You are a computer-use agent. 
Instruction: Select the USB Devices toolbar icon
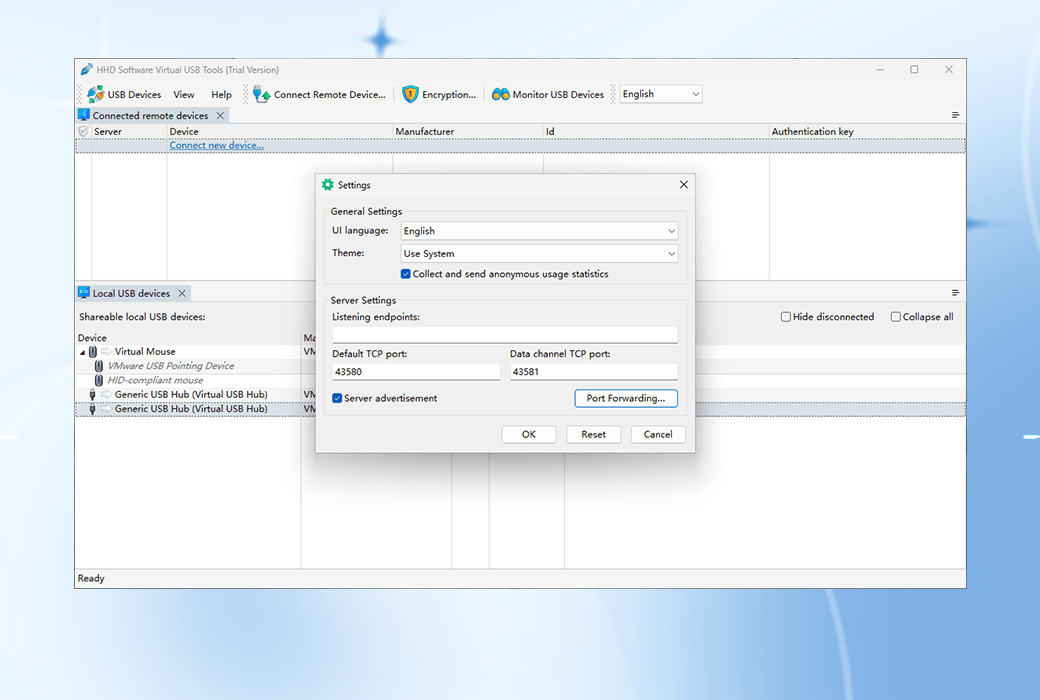point(96,94)
